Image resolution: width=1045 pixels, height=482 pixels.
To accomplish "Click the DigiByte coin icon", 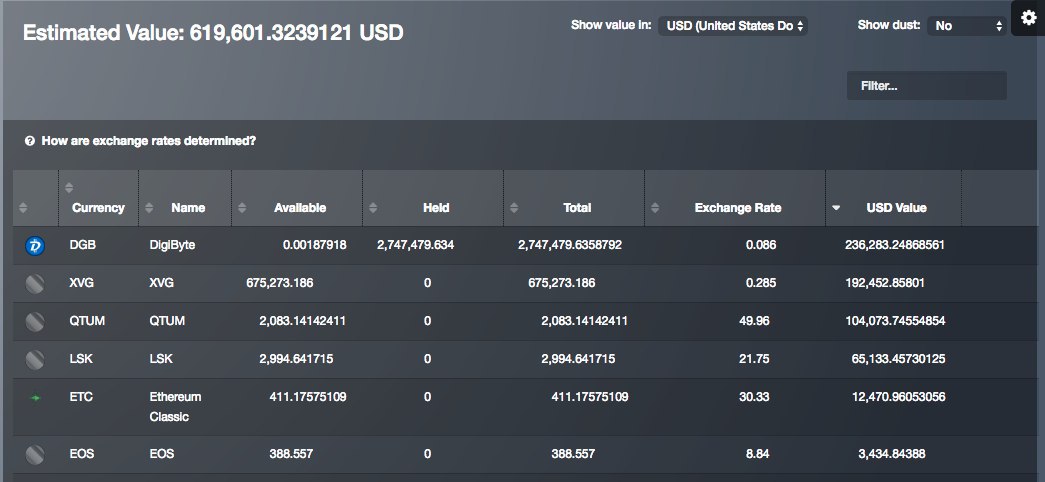I will (35, 245).
